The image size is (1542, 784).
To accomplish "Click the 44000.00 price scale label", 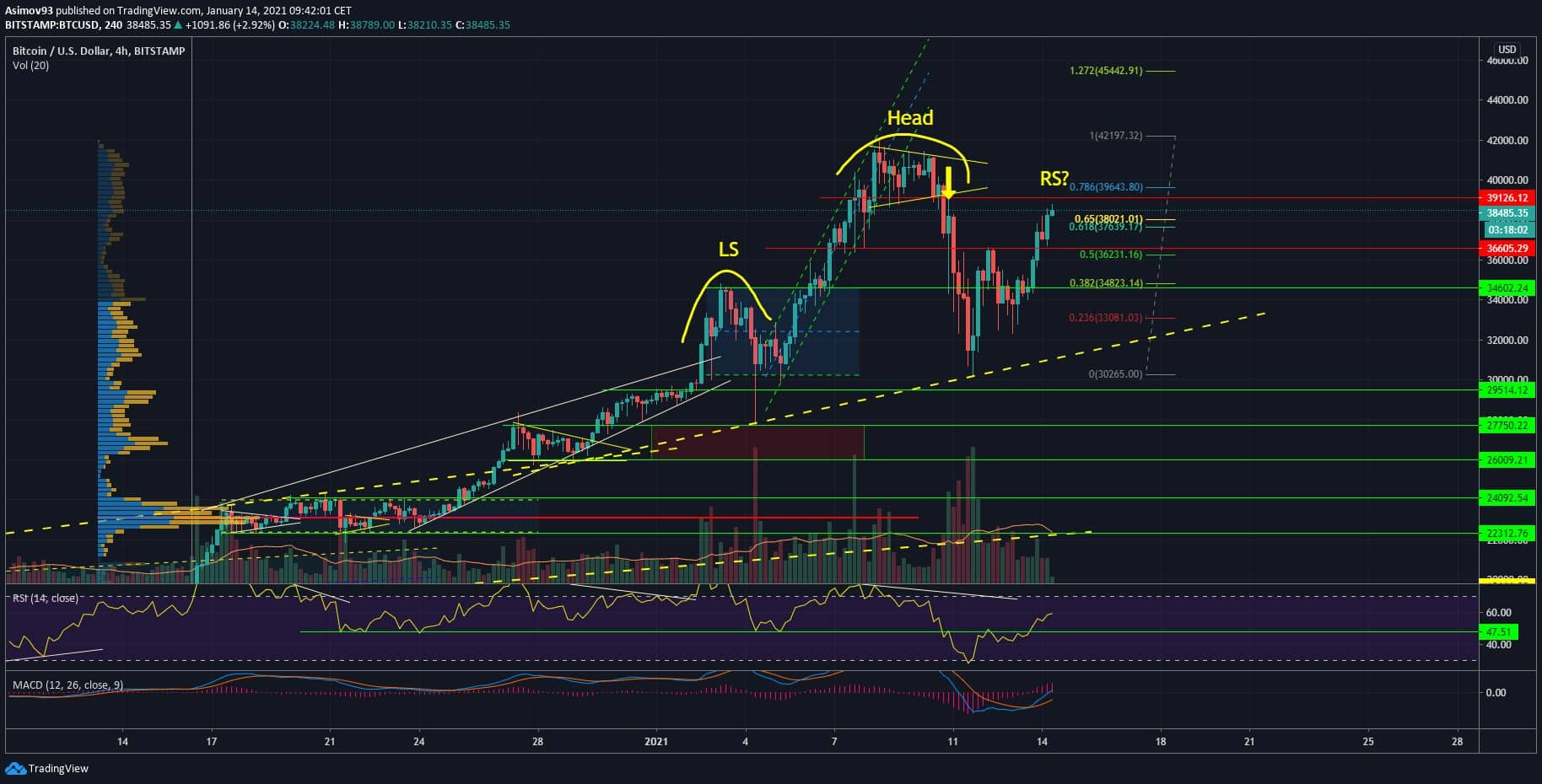I will [x=1507, y=99].
